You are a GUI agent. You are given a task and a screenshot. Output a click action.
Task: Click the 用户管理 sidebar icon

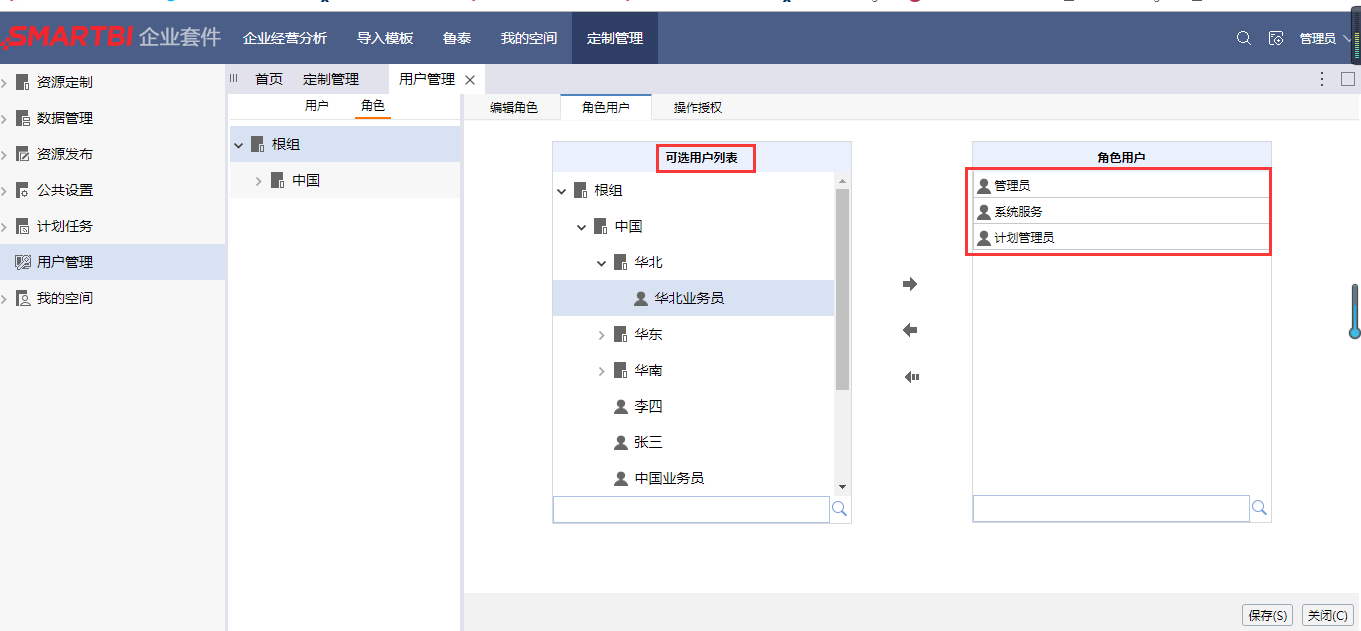pyautogui.click(x=23, y=262)
